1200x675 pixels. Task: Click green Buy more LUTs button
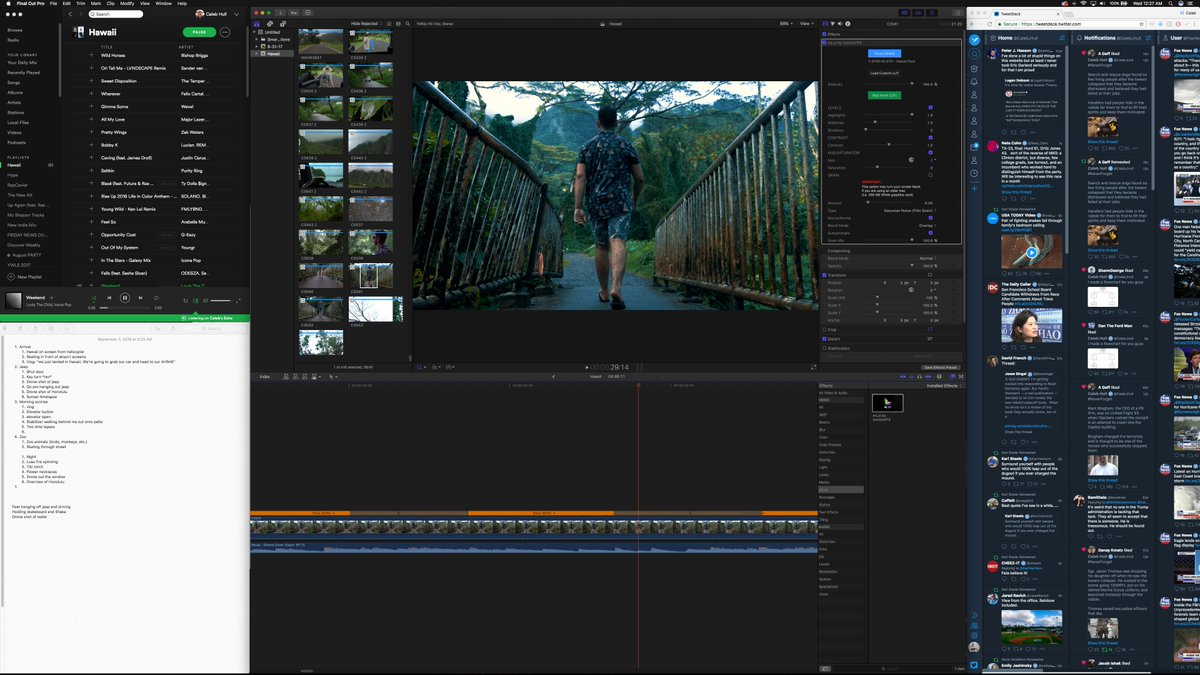(x=885, y=95)
